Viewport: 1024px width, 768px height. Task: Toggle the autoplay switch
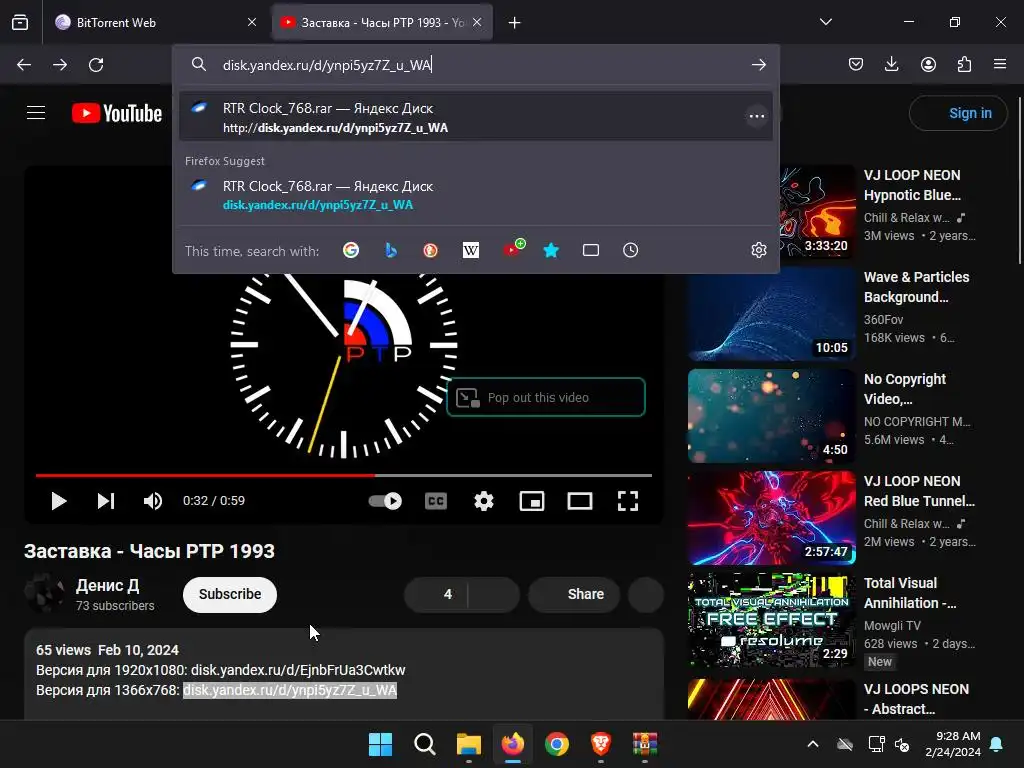[x=385, y=501]
